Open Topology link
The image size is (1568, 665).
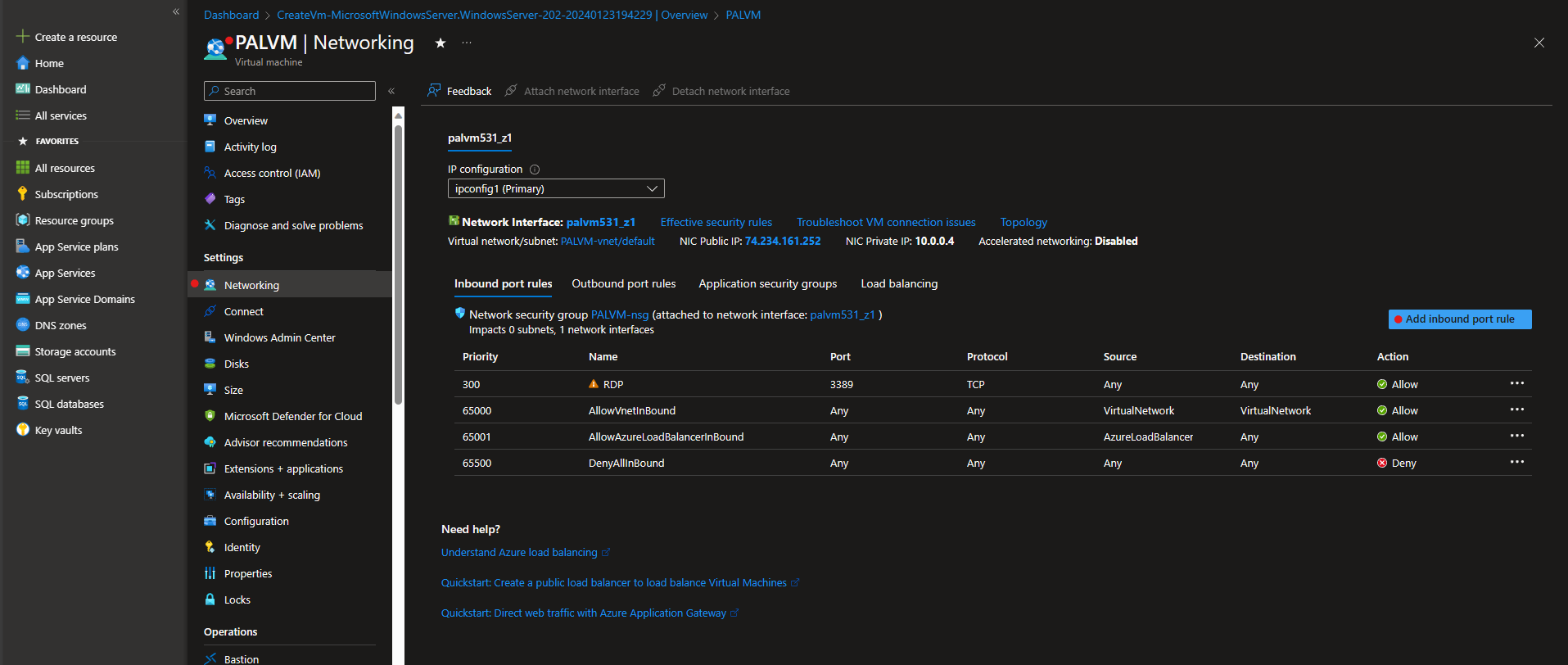[1023, 222]
